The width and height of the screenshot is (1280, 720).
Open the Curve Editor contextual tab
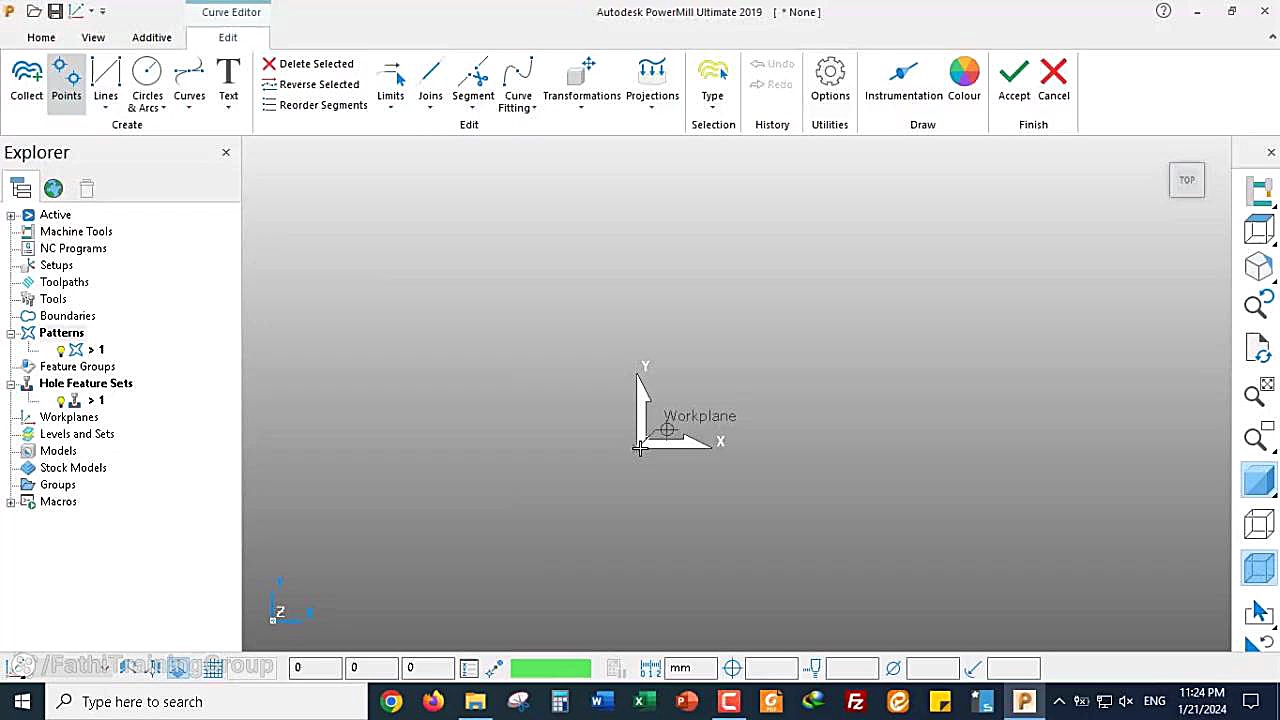[x=231, y=12]
